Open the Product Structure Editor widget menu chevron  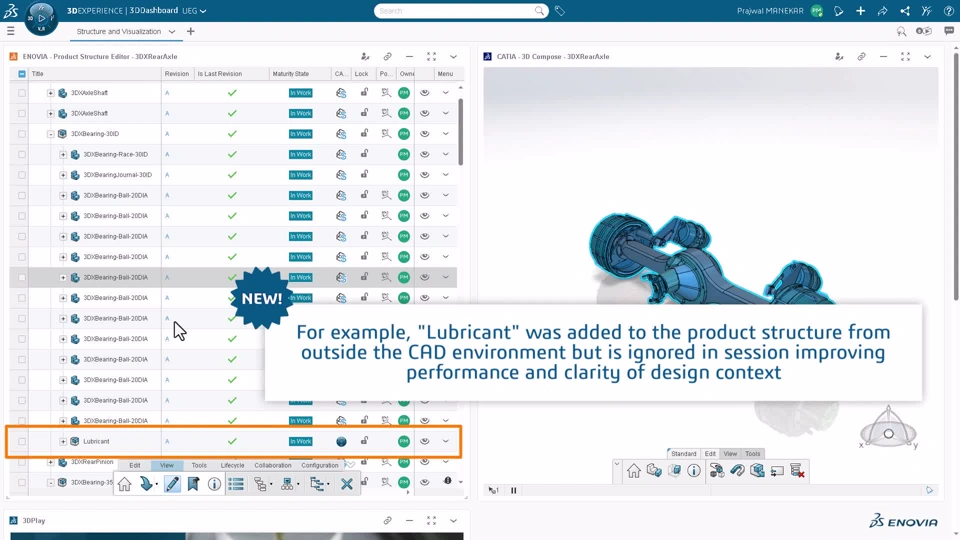[453, 56]
